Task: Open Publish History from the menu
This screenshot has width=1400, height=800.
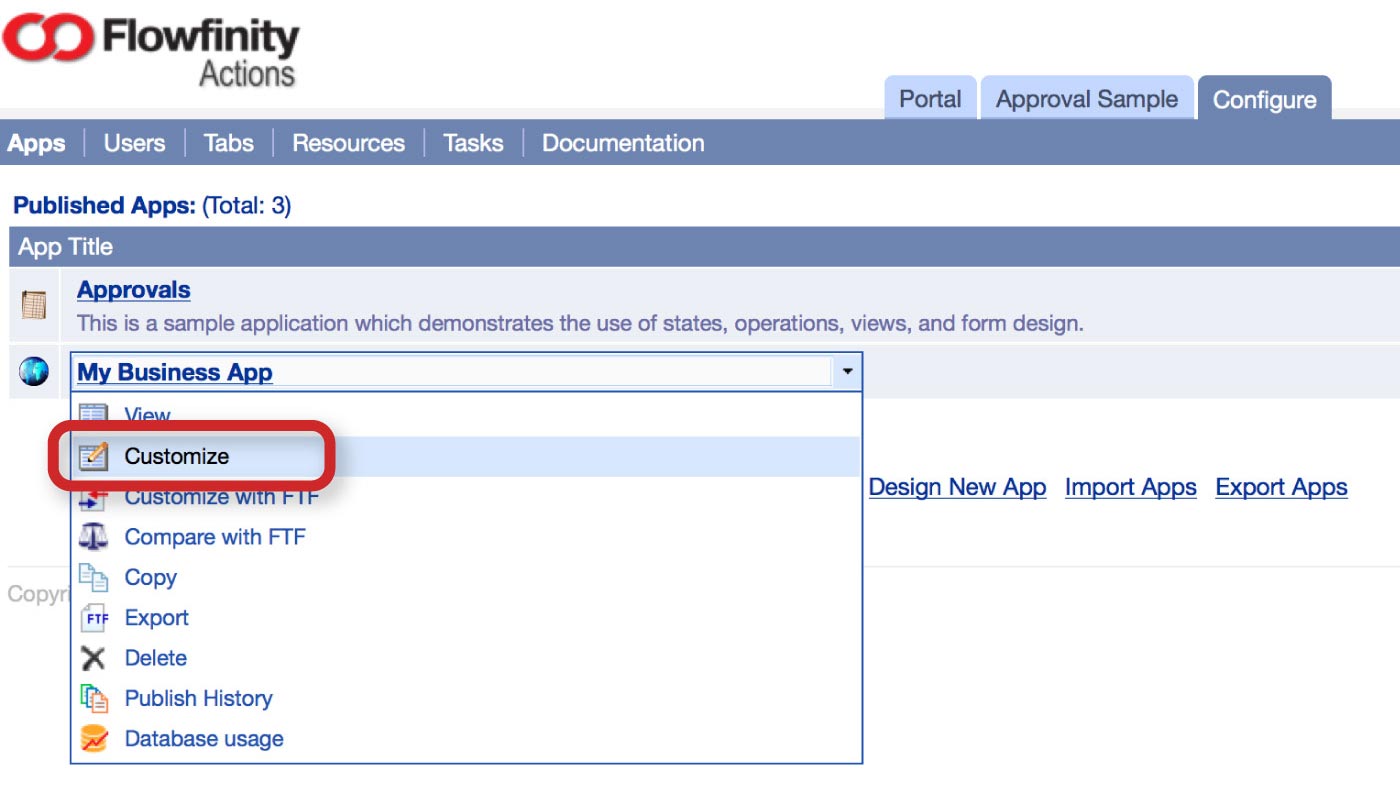Action: tap(198, 698)
